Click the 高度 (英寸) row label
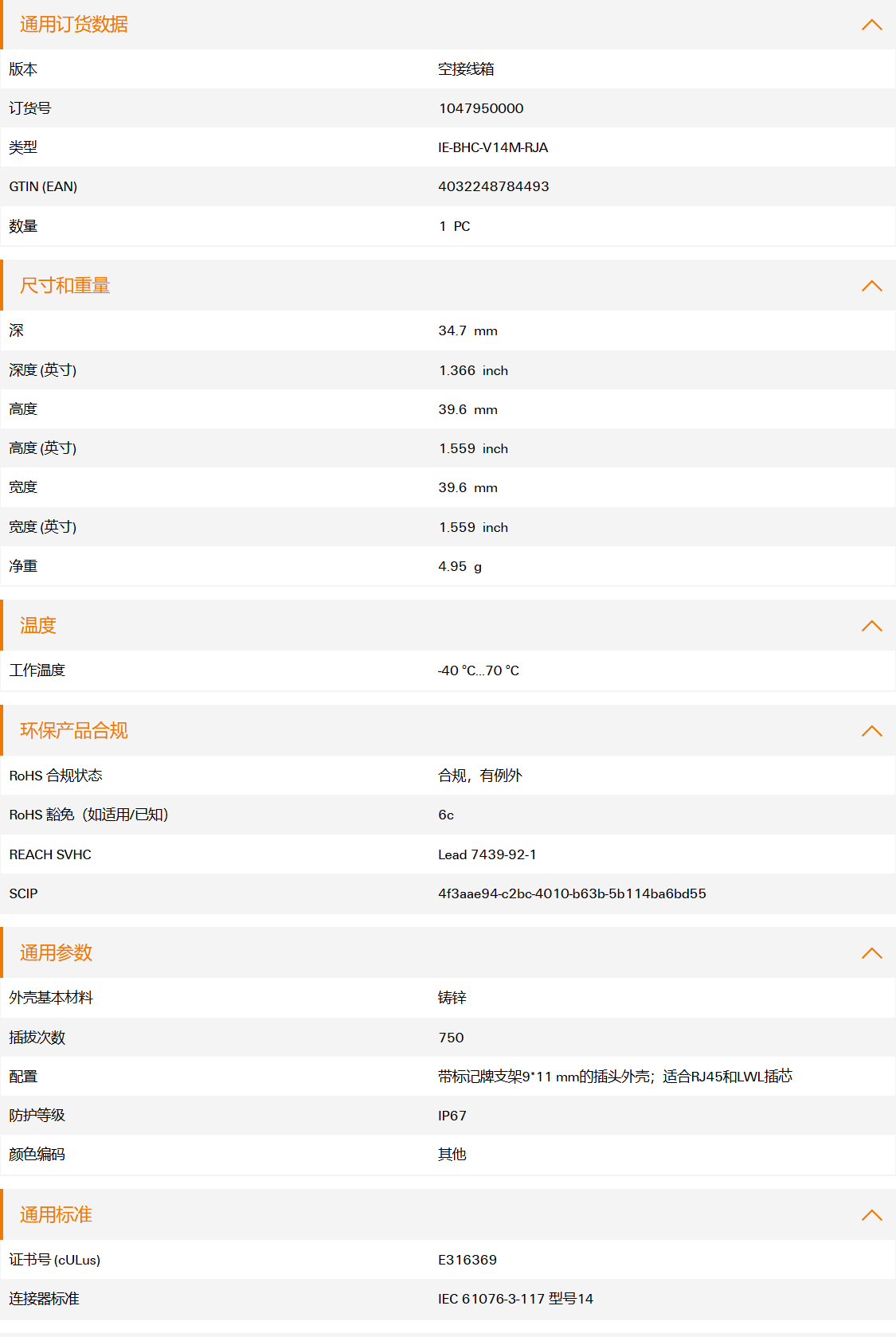 pos(43,448)
